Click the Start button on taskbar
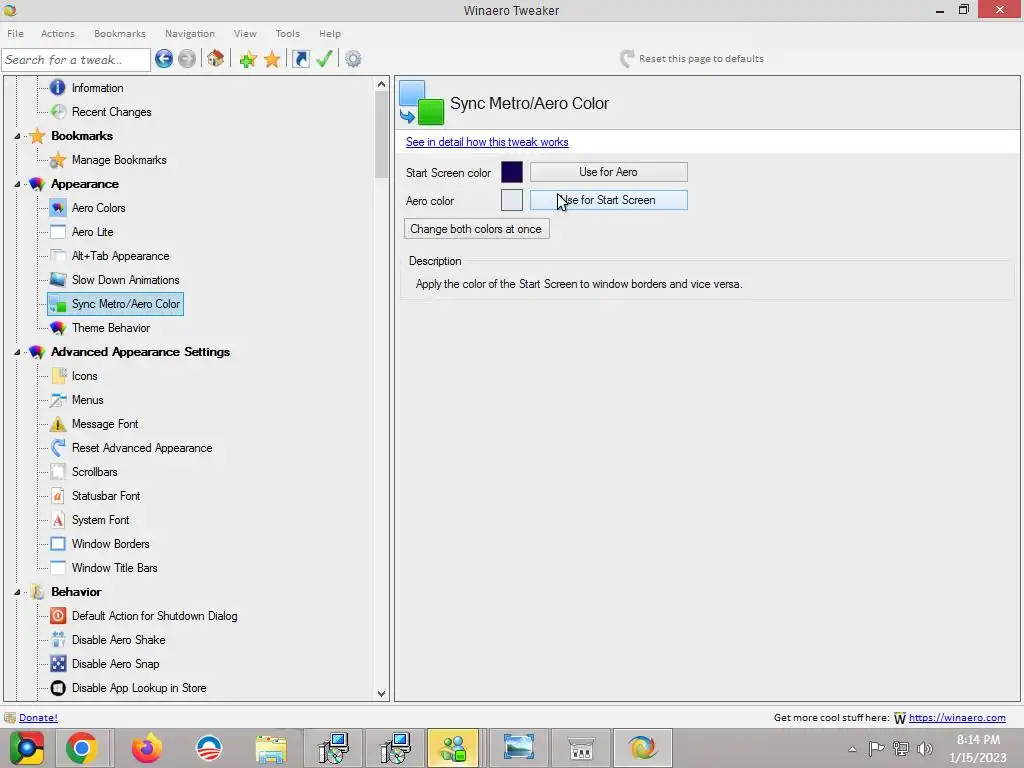The height and width of the screenshot is (768, 1024). (x=26, y=748)
